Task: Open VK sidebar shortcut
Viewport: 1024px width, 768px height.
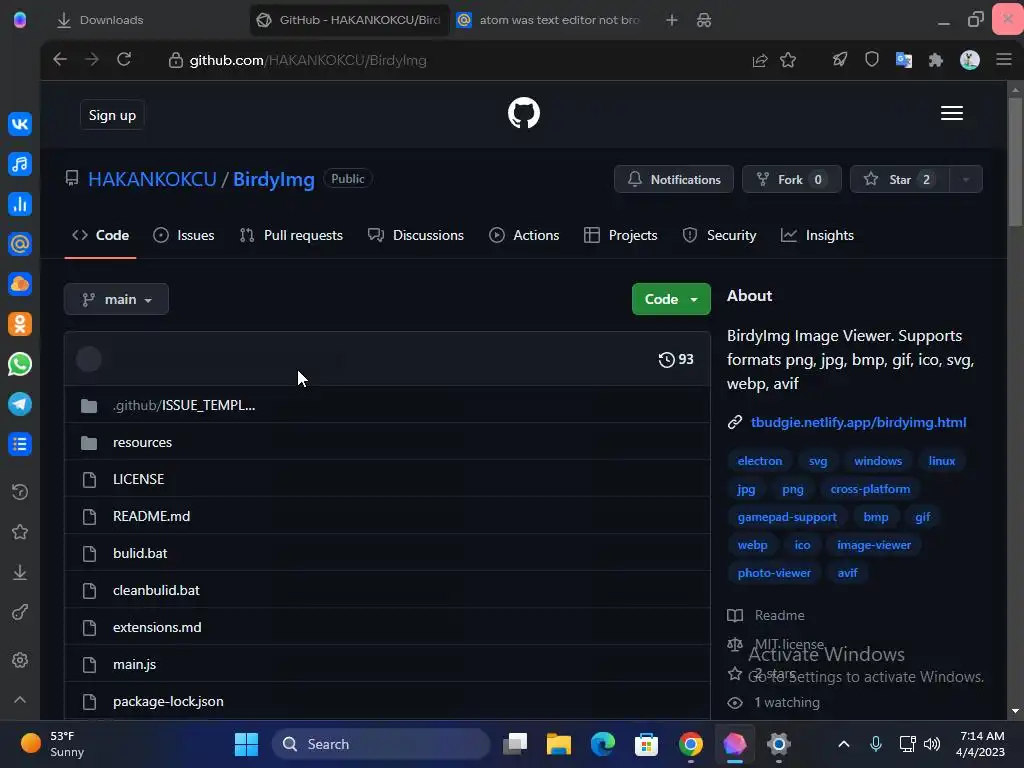Action: tap(20, 124)
